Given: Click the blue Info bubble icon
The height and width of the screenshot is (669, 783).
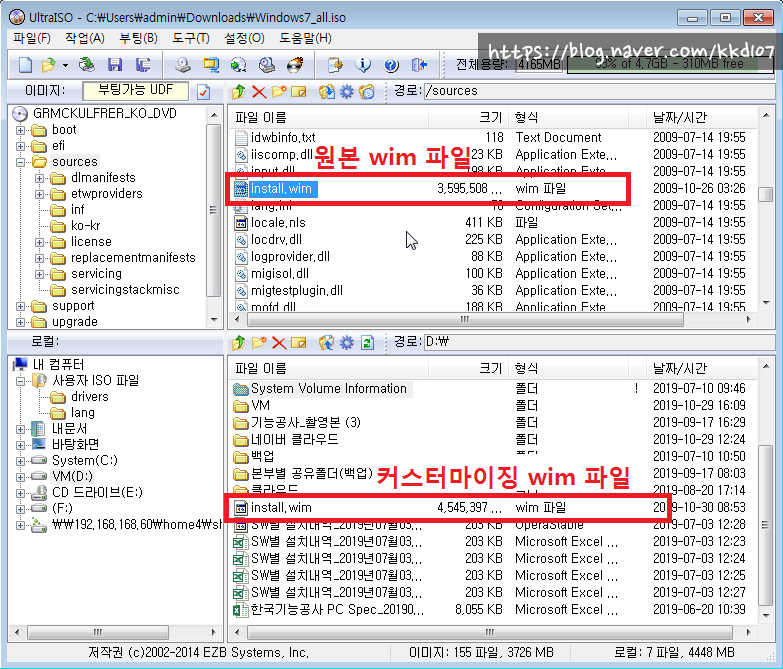Looking at the screenshot, I should (x=363, y=65).
